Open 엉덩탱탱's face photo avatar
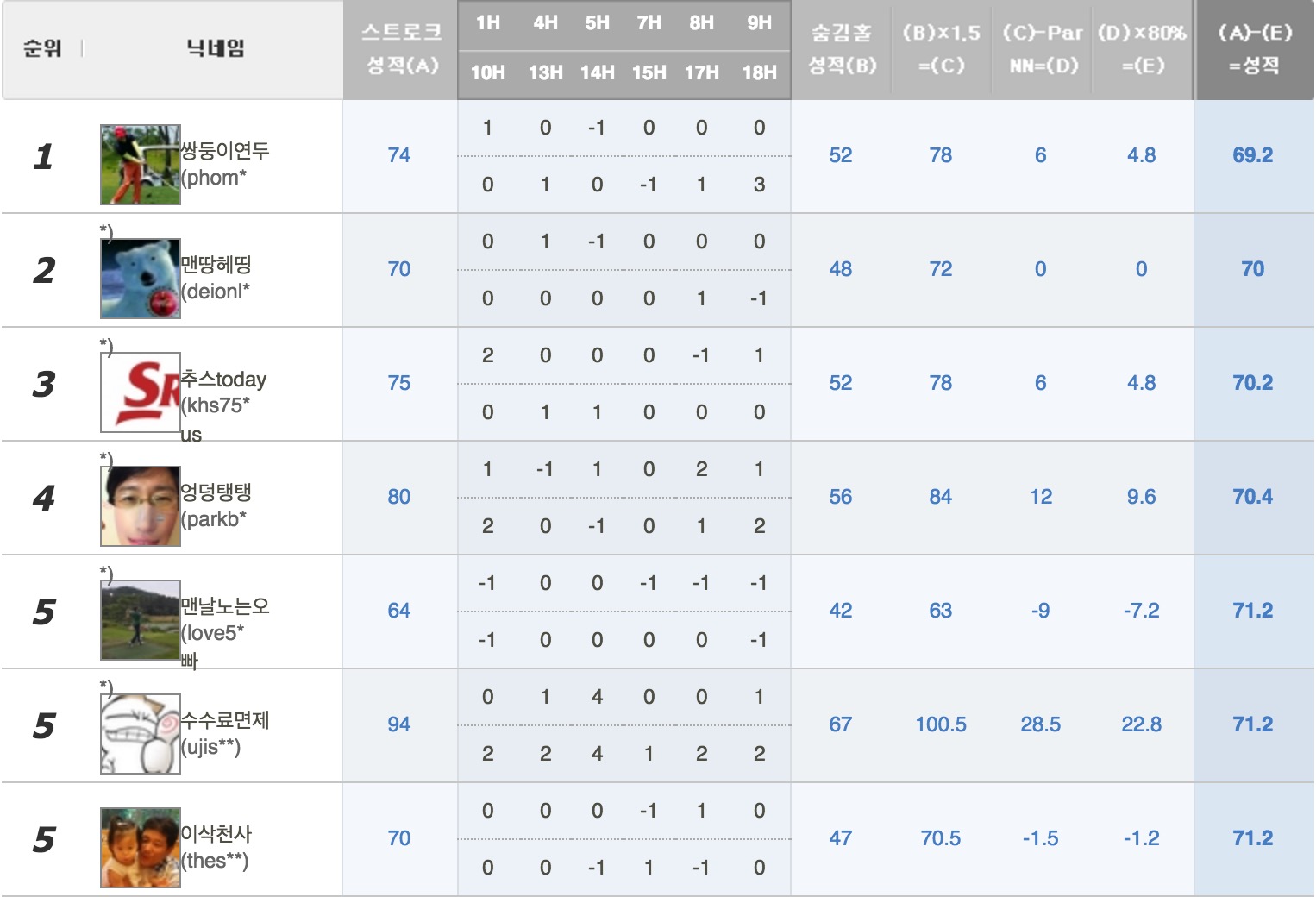Screen dimensions: 1316x897 pyautogui.click(x=140, y=506)
